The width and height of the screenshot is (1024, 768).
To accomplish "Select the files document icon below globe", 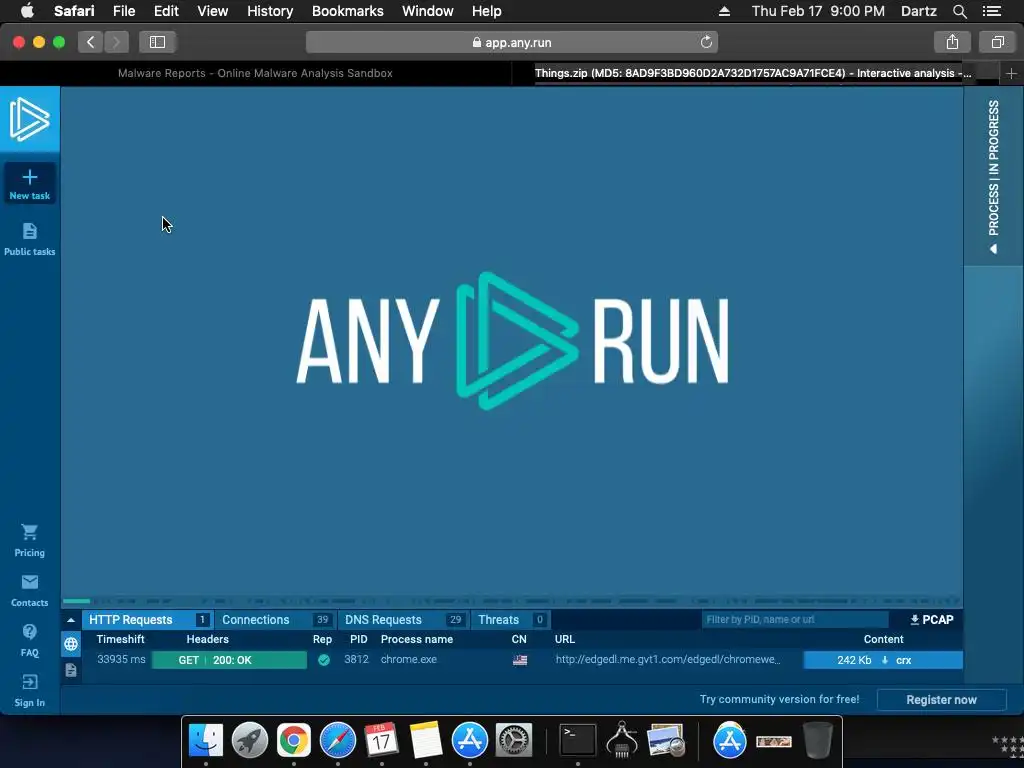I will point(71,670).
